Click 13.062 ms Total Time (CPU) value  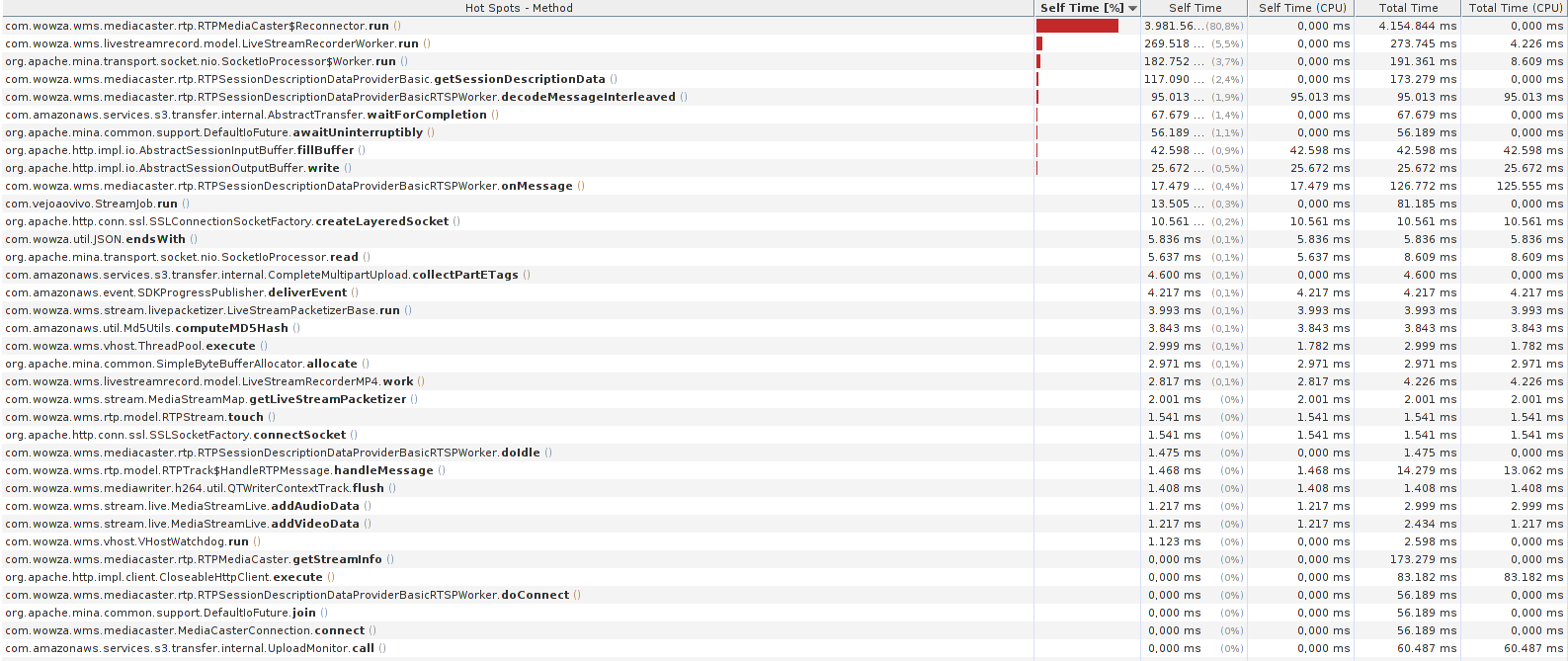pos(1533,470)
